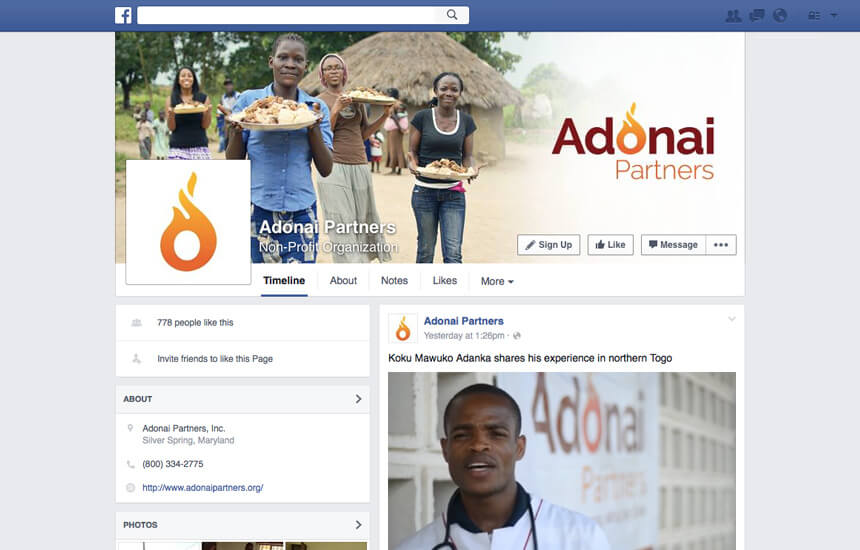Open the messages icon in top bar
Viewport: 860px width, 550px height.
pyautogui.click(x=757, y=16)
